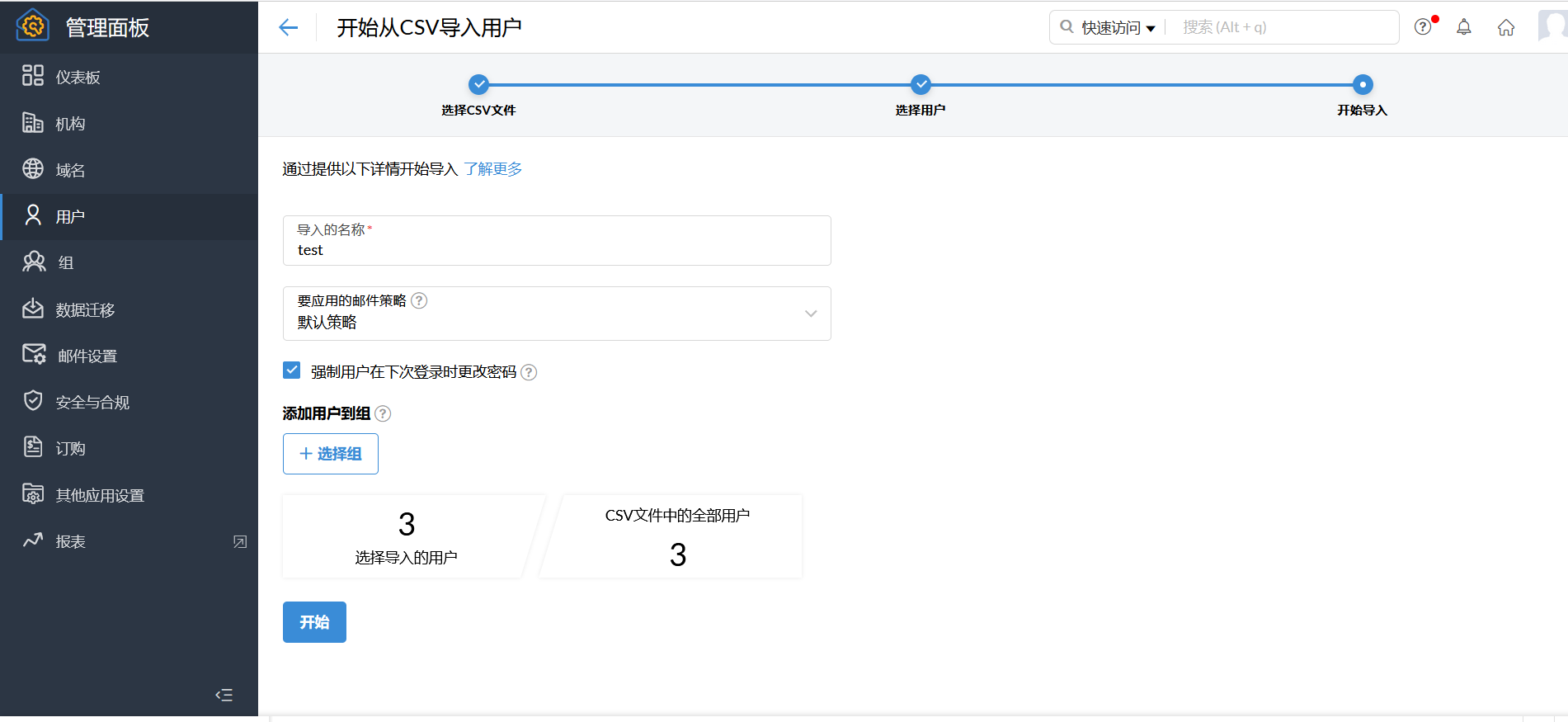Collapse the sidebar navigation panel
The height and width of the screenshot is (722, 1568).
point(224,695)
